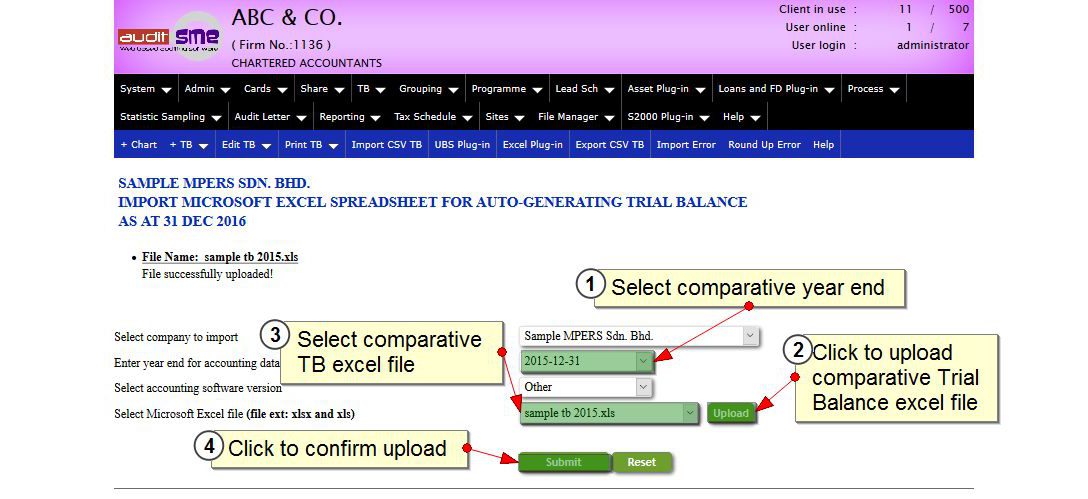The image size is (1088, 499).
Task: Expand the Edit TB dropdown
Action: (x=246, y=145)
